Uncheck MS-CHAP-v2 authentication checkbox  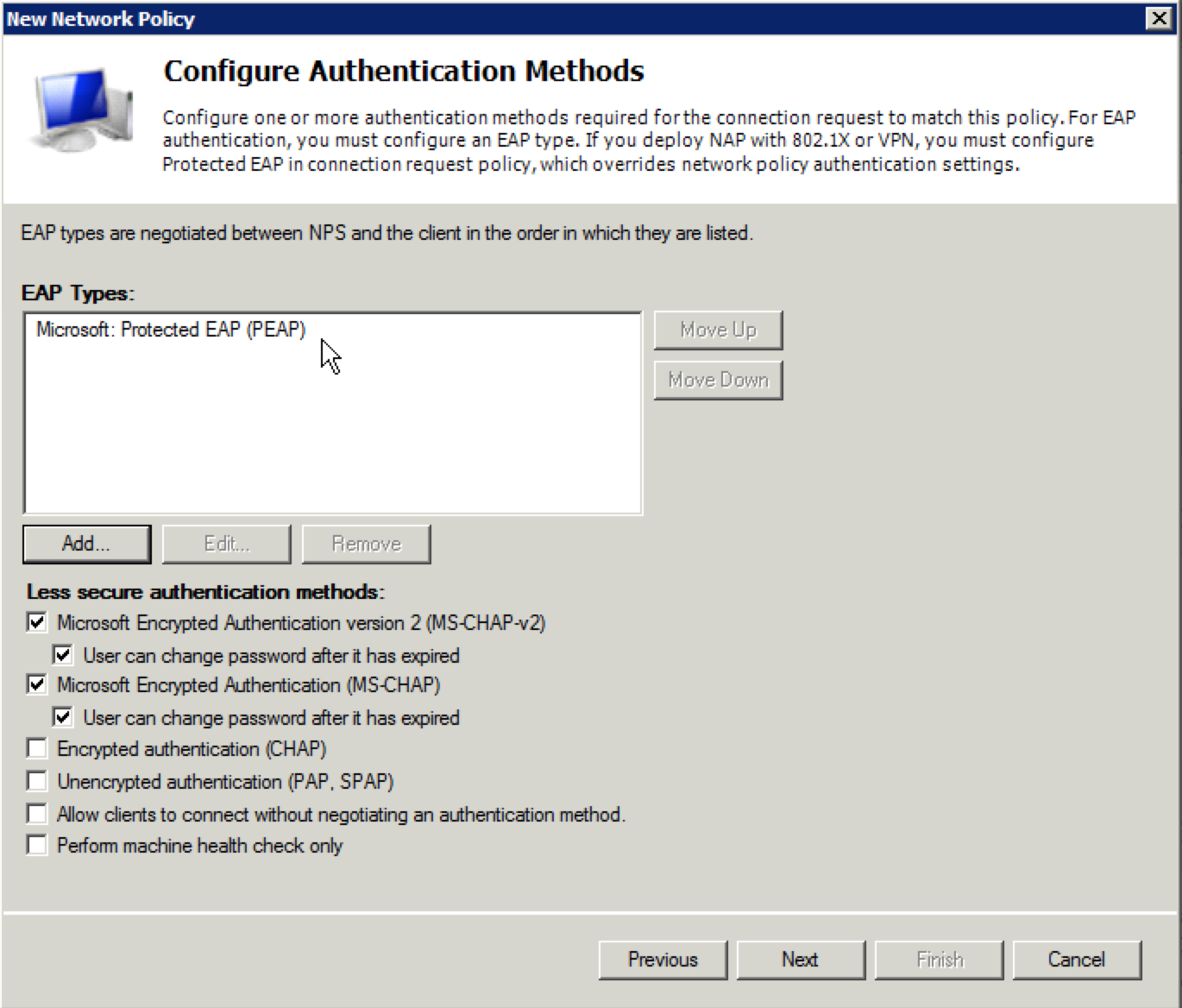(37, 622)
